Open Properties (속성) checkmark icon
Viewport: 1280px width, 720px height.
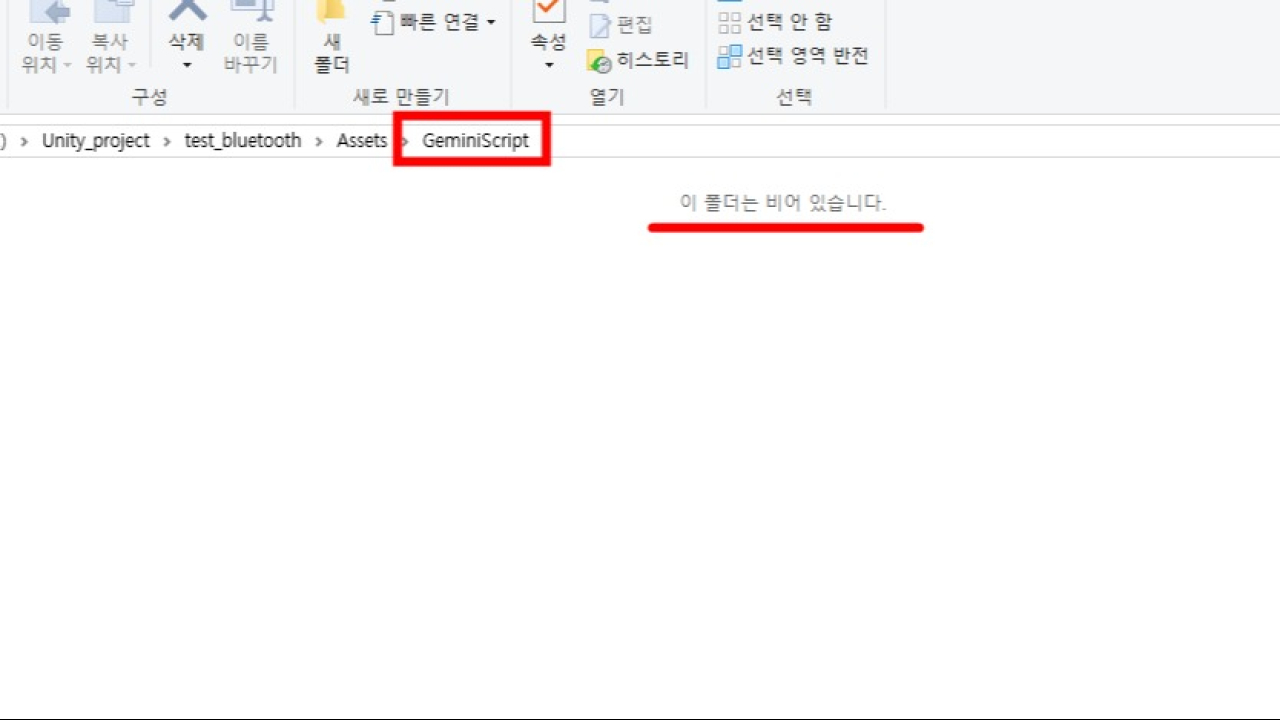pyautogui.click(x=547, y=10)
